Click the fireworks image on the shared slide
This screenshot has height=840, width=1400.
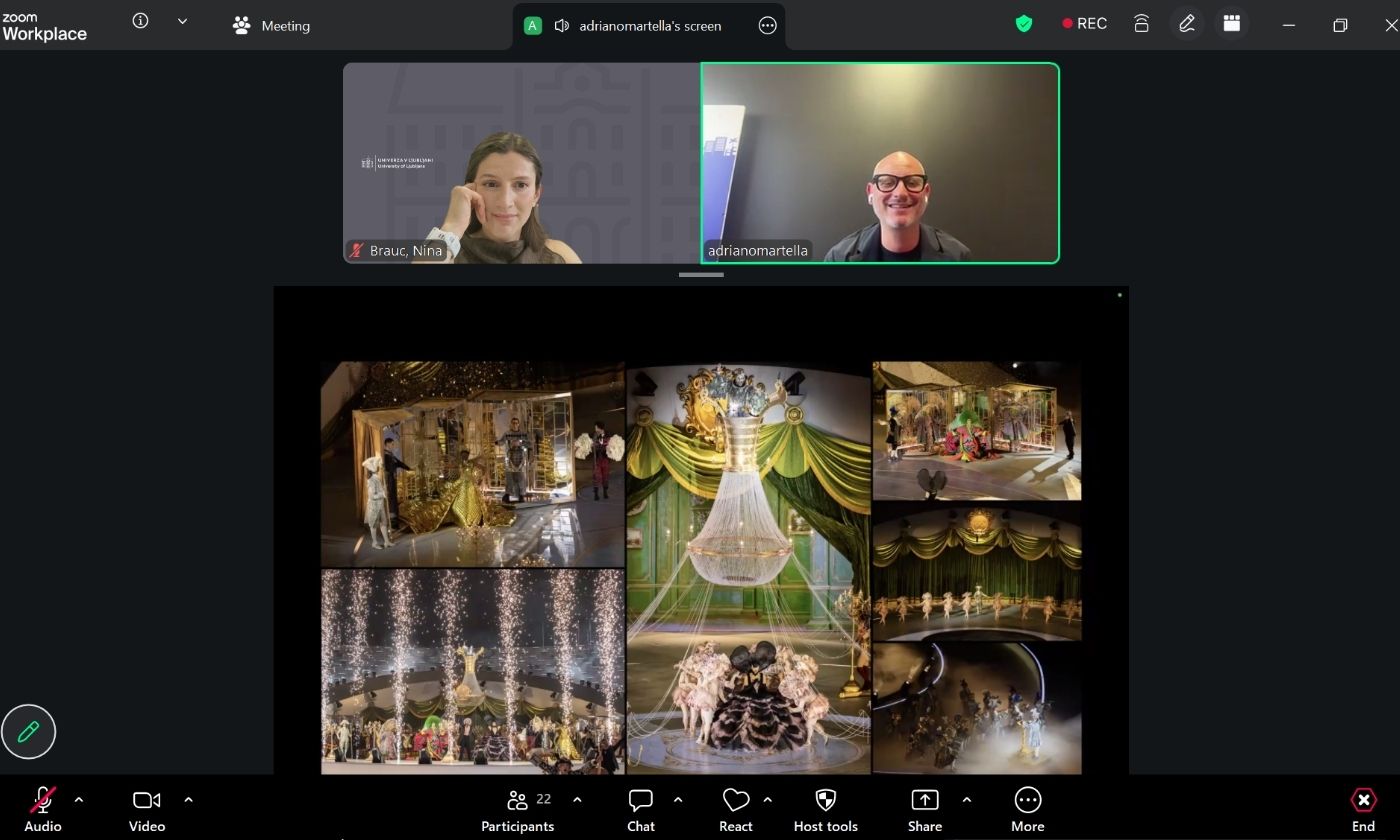[x=473, y=672]
